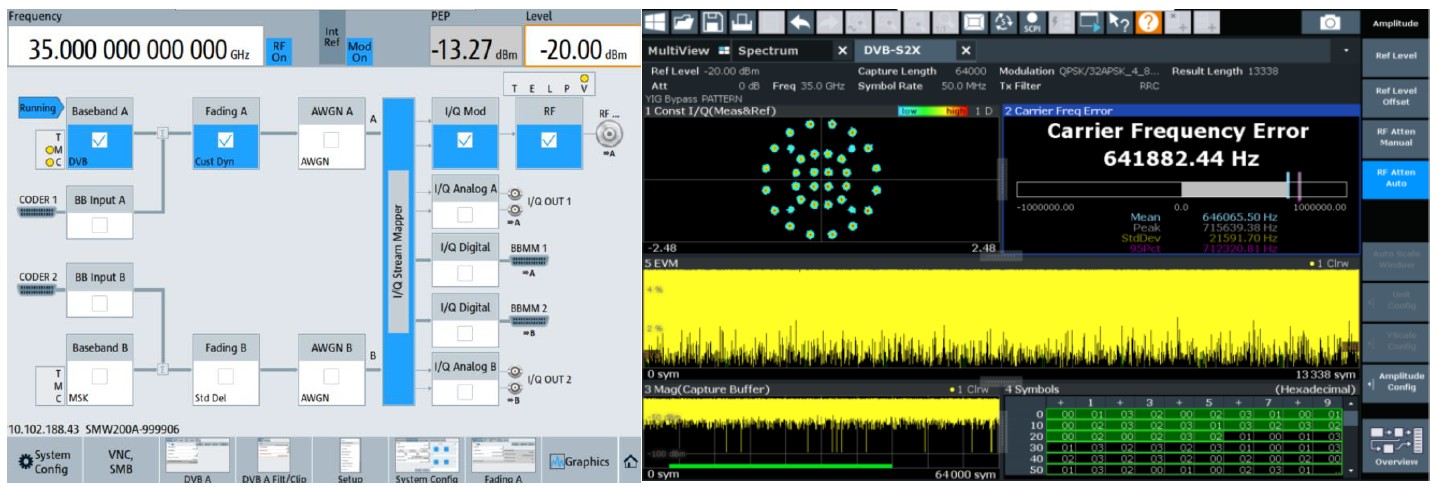
Task: Open the Graphics button in taskbar
Action: pyautogui.click(x=579, y=462)
